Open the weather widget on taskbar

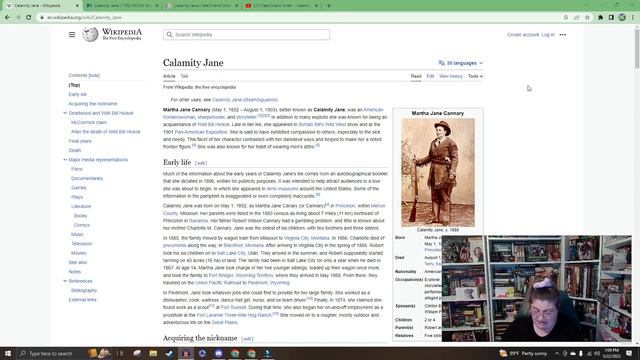(x=523, y=353)
